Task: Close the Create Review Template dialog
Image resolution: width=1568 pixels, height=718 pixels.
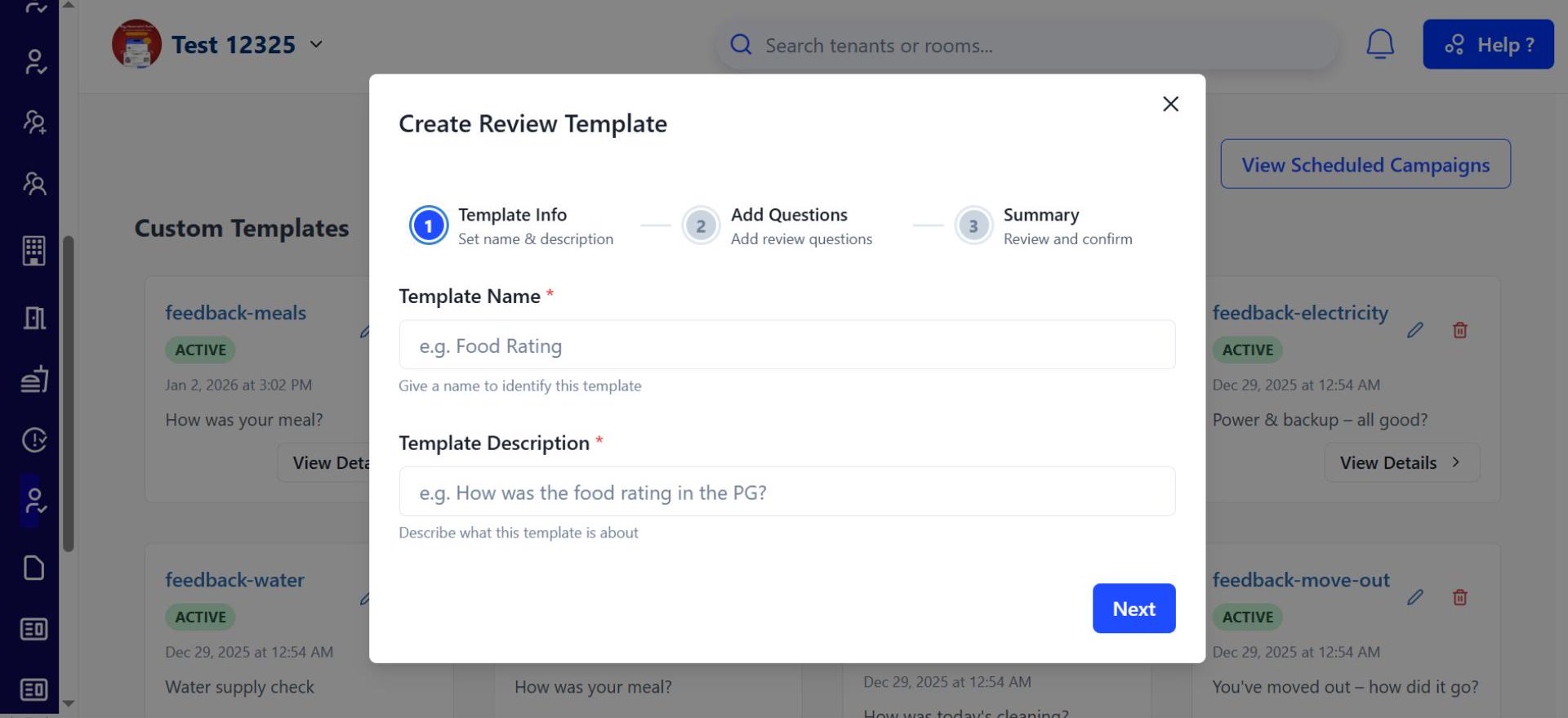Action: pyautogui.click(x=1169, y=105)
